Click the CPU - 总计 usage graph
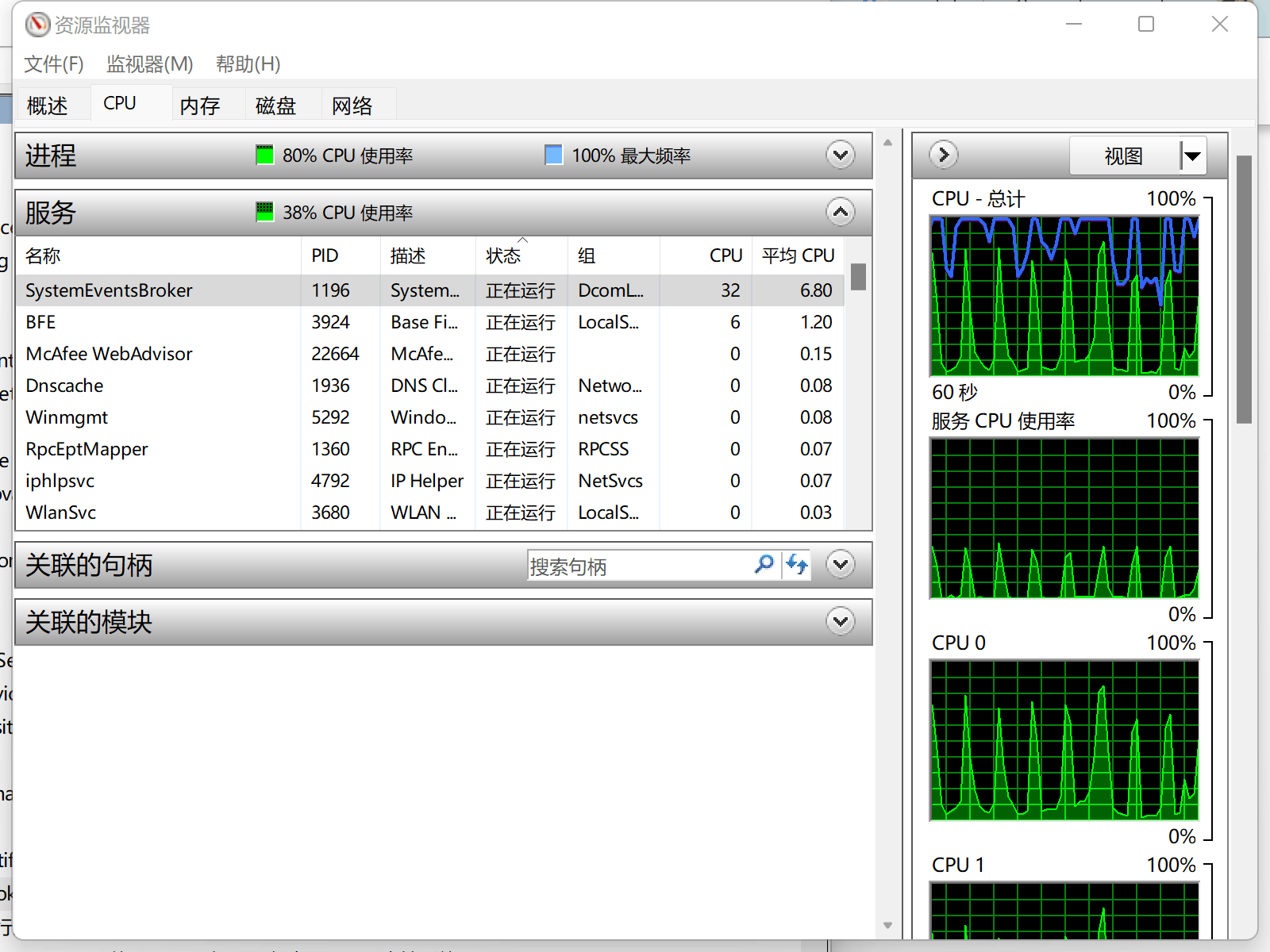Viewport: 1270px width, 952px height. coord(1064,296)
